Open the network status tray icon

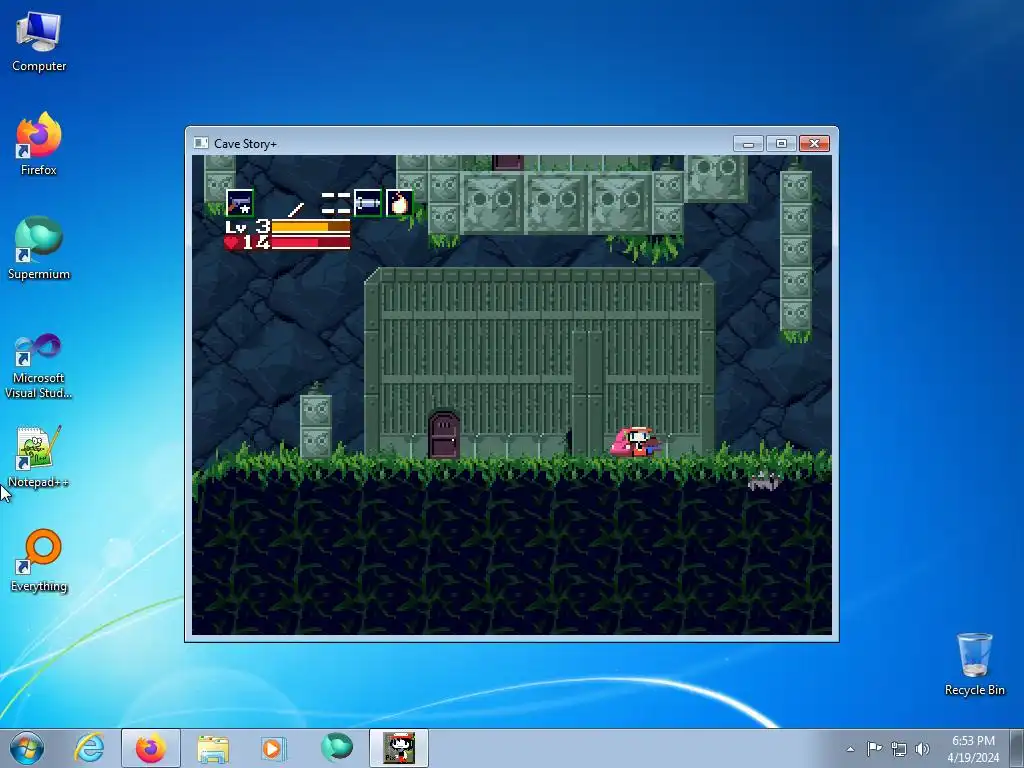(899, 749)
